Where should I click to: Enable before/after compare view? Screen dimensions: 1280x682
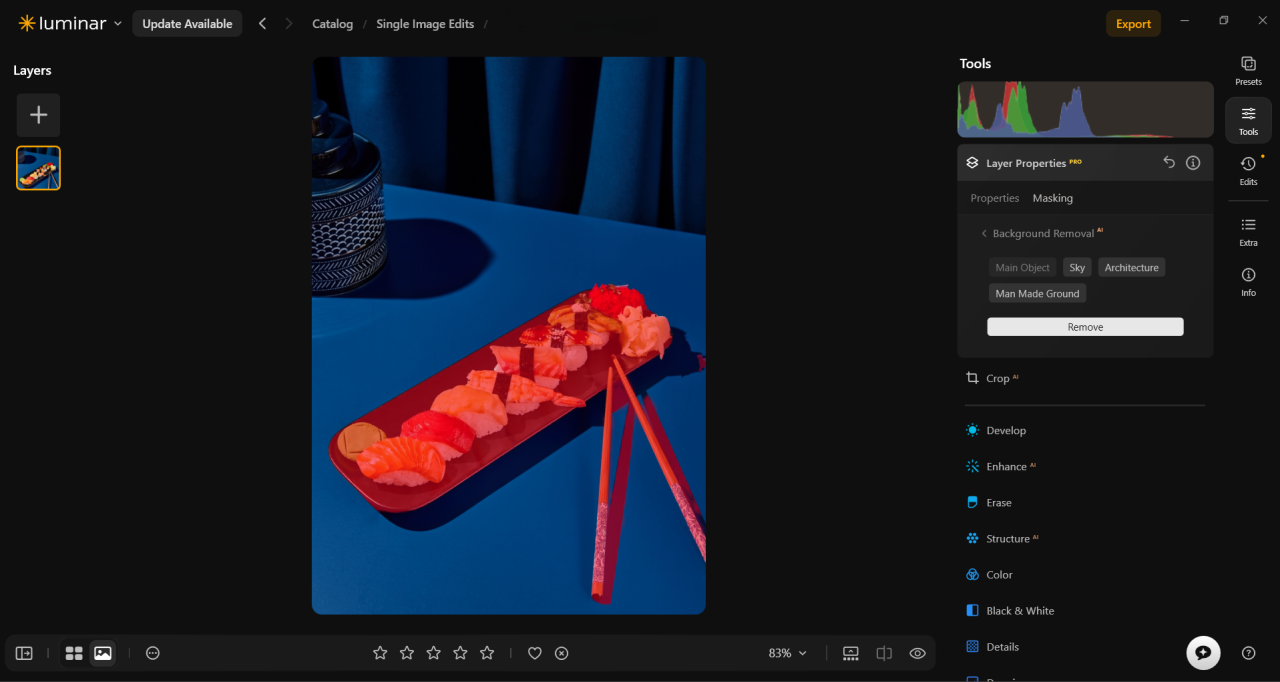(x=884, y=653)
